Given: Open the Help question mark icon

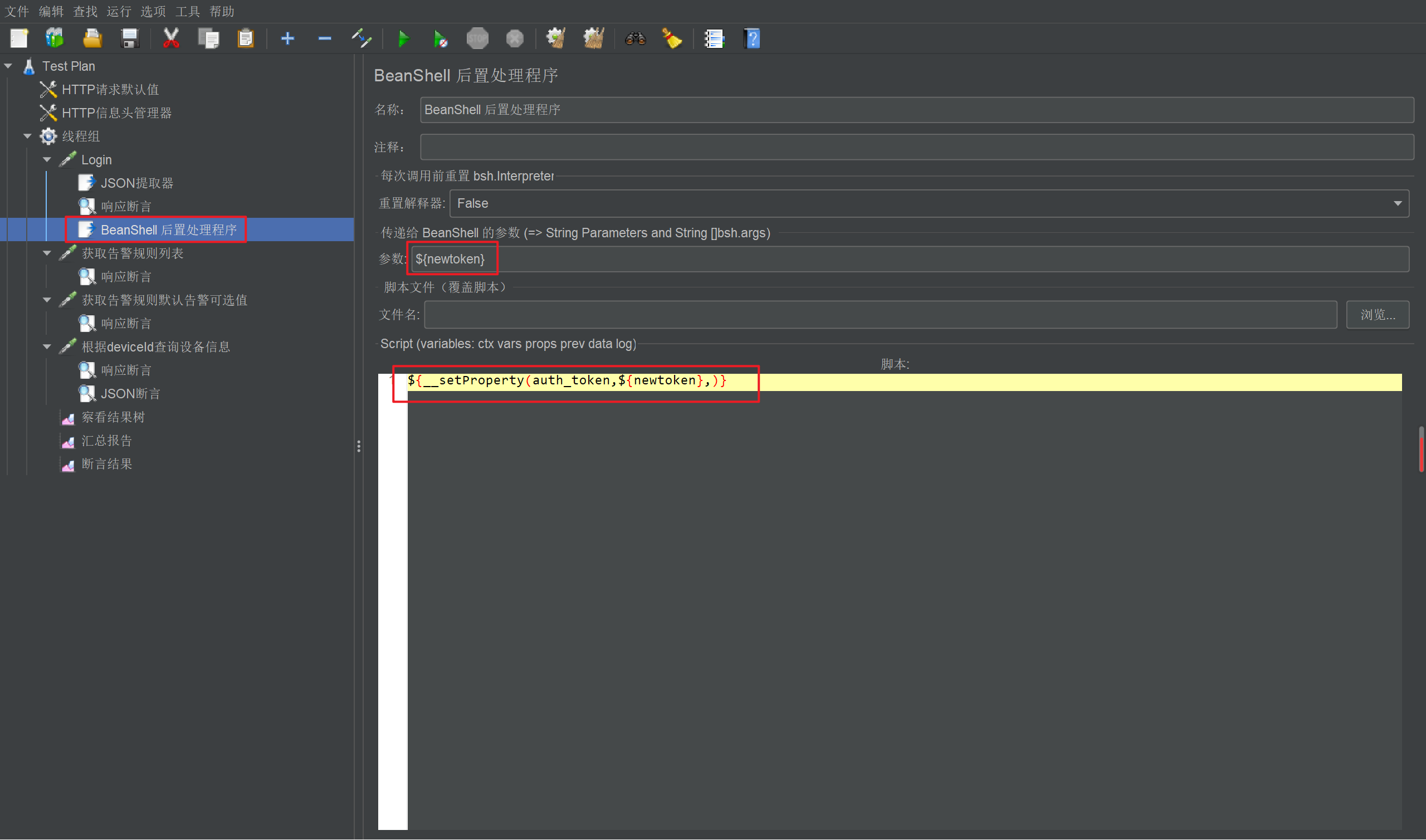Looking at the screenshot, I should click(x=752, y=38).
